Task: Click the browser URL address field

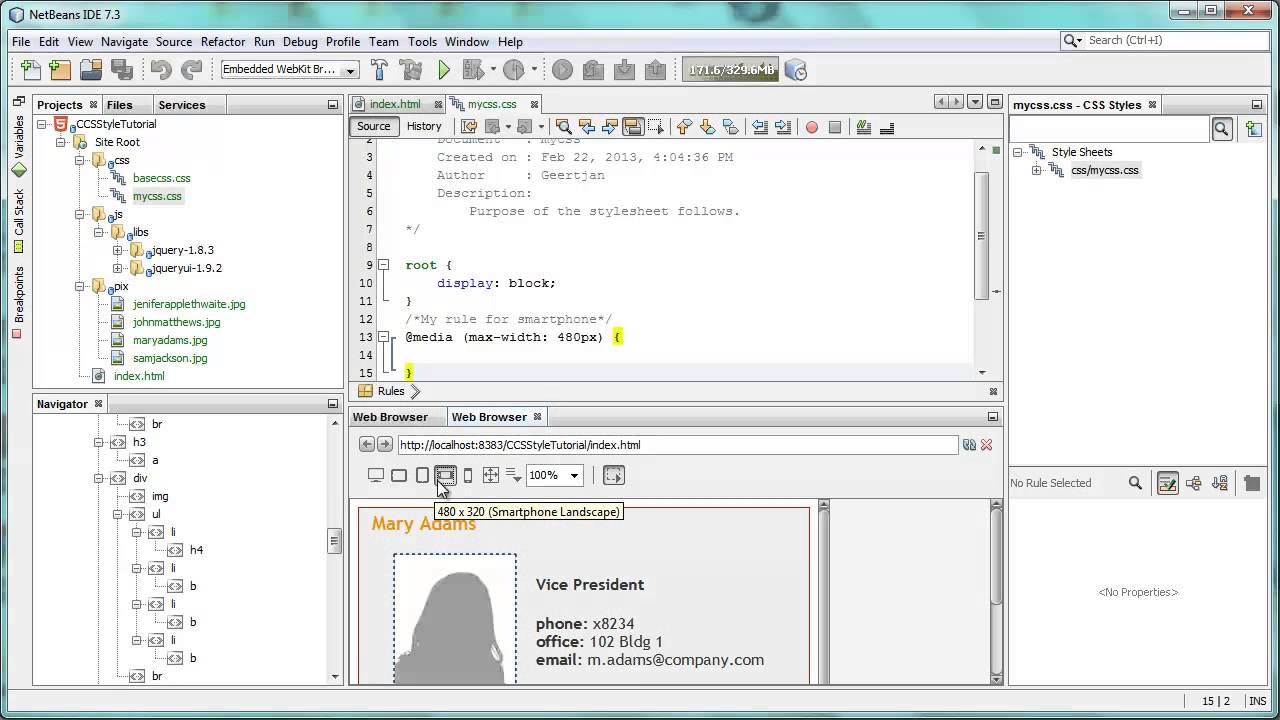Action: coord(678,445)
